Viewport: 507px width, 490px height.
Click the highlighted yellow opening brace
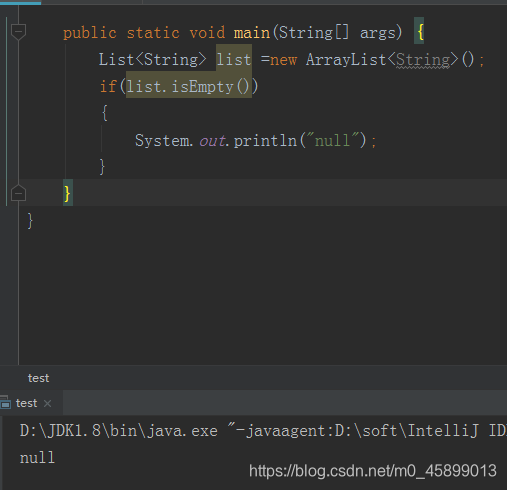pos(419,31)
